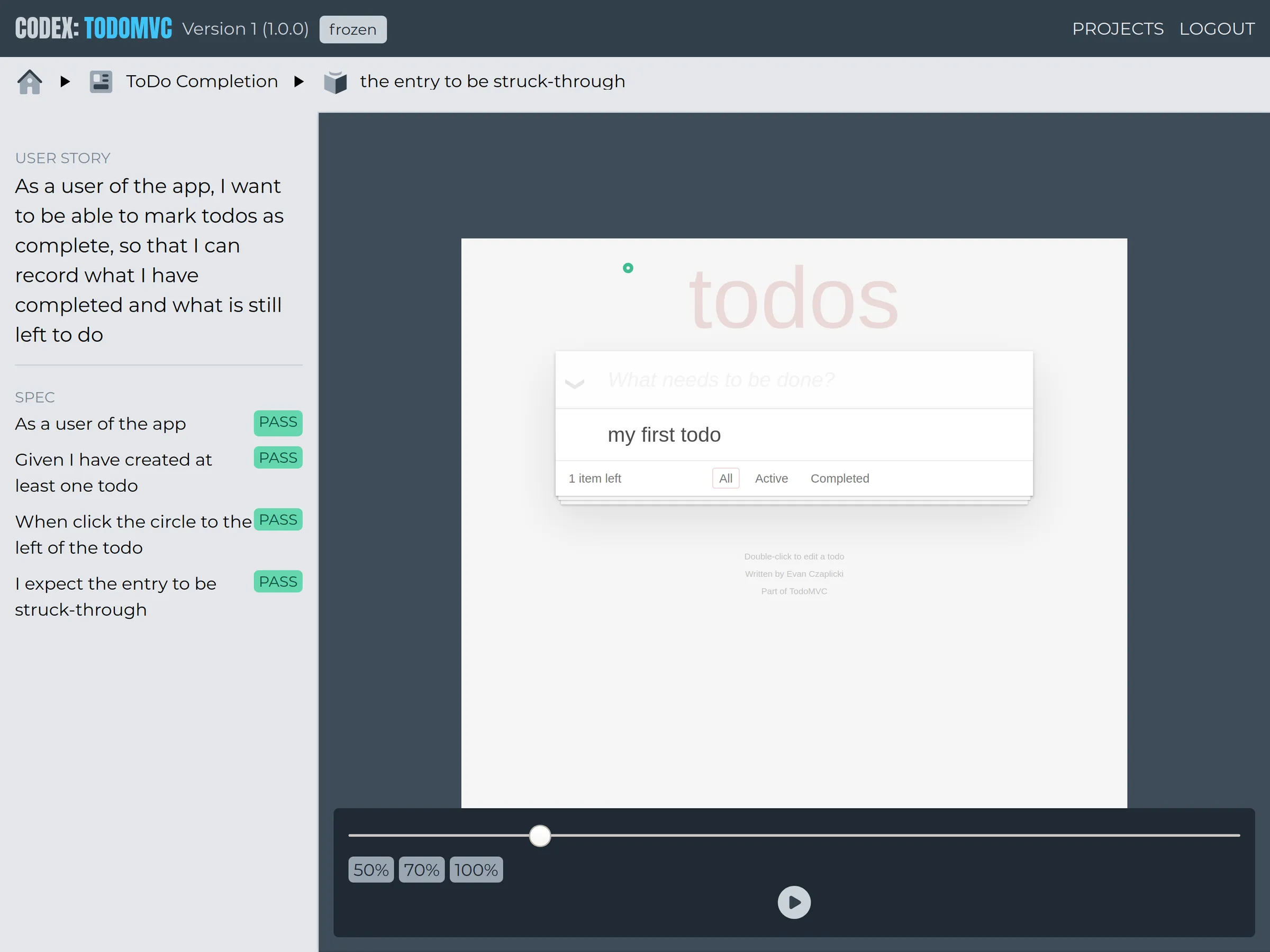
Task: Click the spec card icon beside ToDo Completion
Action: point(101,81)
